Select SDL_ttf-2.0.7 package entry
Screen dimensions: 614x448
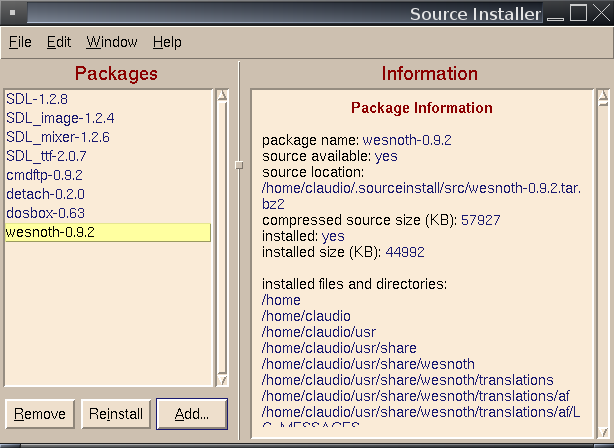(x=46, y=156)
